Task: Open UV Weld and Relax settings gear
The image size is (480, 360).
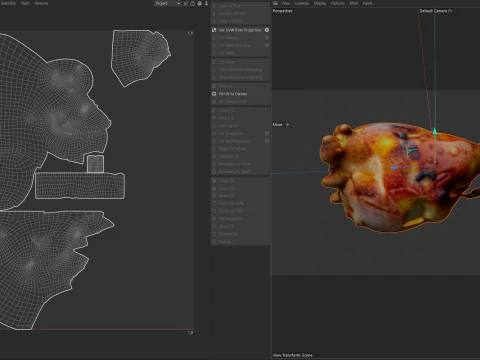Action: click(267, 45)
